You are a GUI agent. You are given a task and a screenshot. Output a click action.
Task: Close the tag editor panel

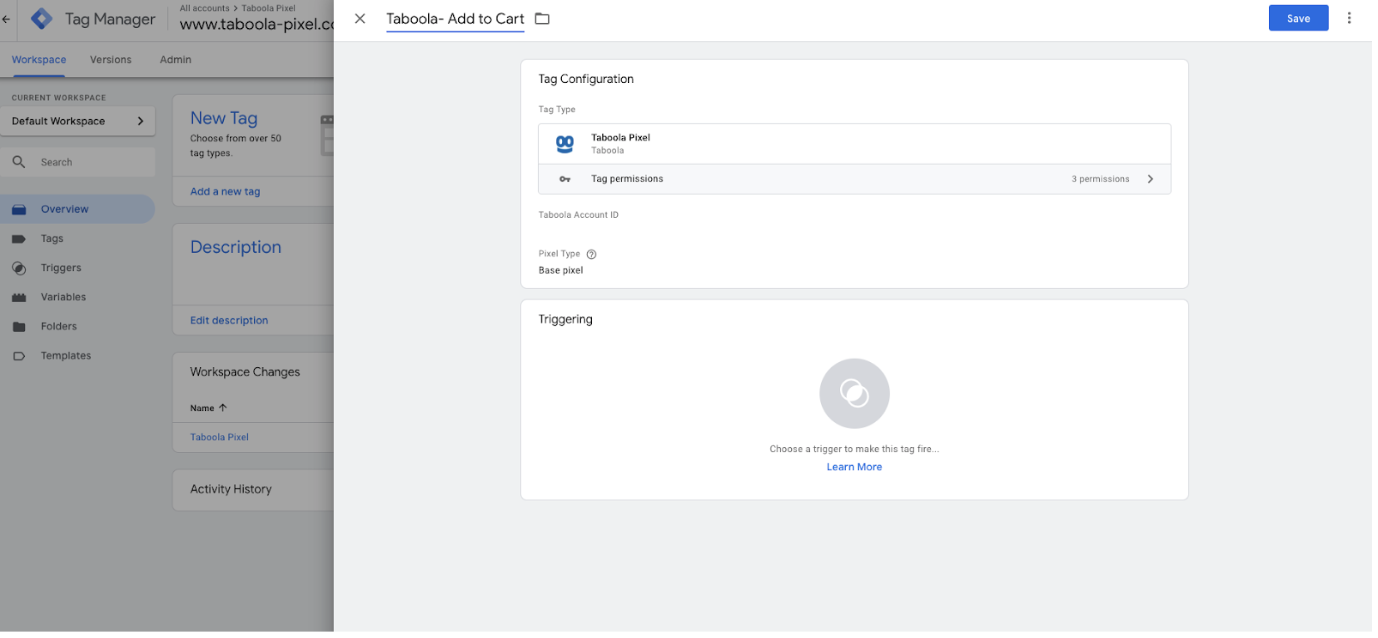pos(360,18)
